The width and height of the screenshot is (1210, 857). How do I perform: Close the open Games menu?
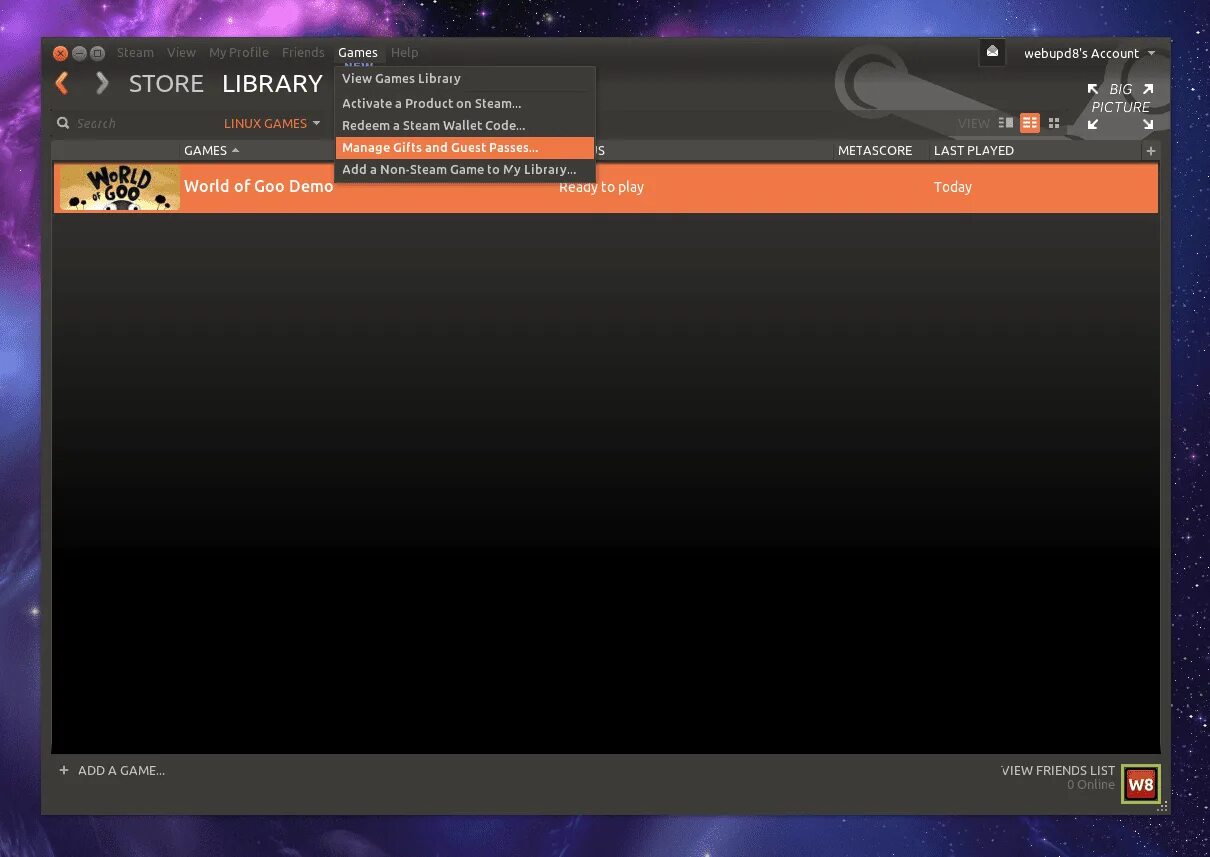click(358, 52)
